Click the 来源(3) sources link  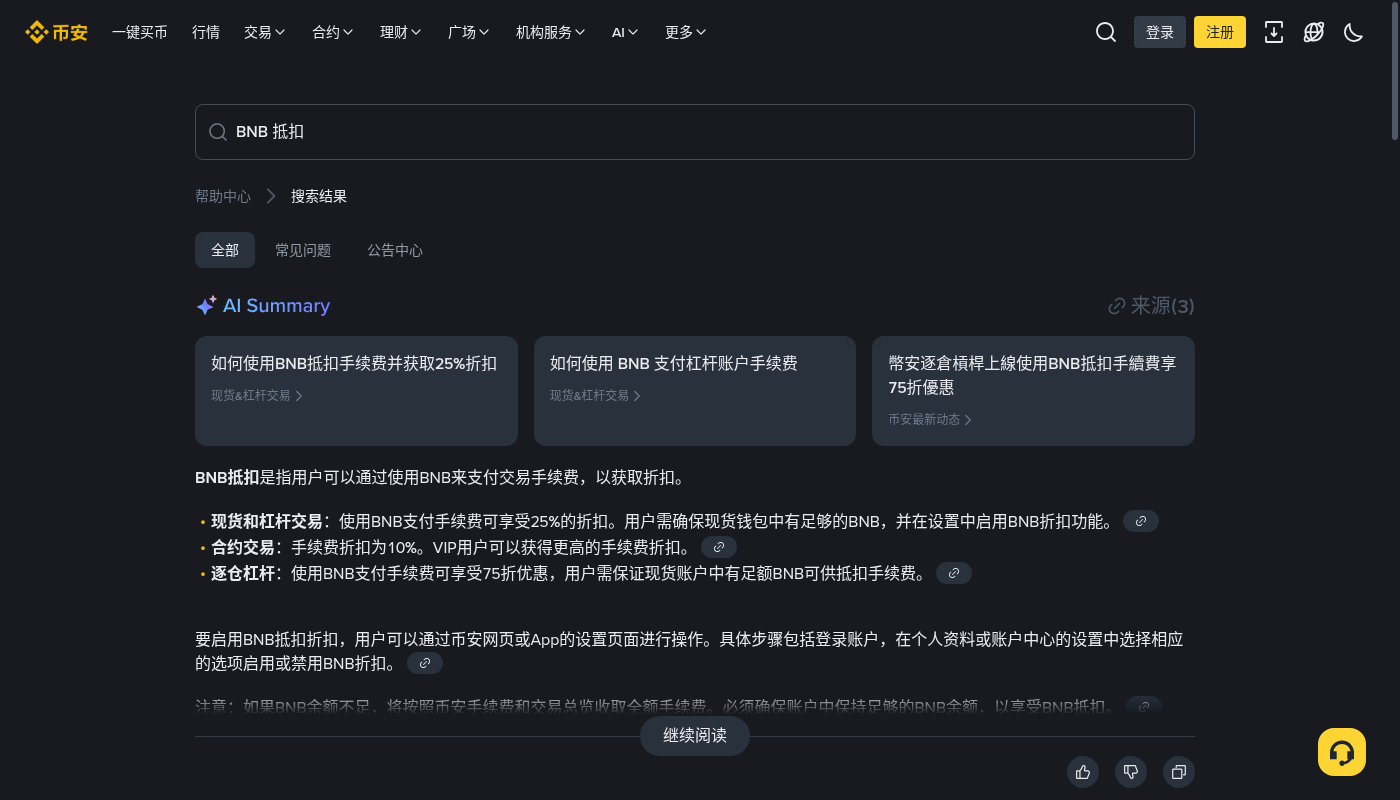click(x=1151, y=306)
